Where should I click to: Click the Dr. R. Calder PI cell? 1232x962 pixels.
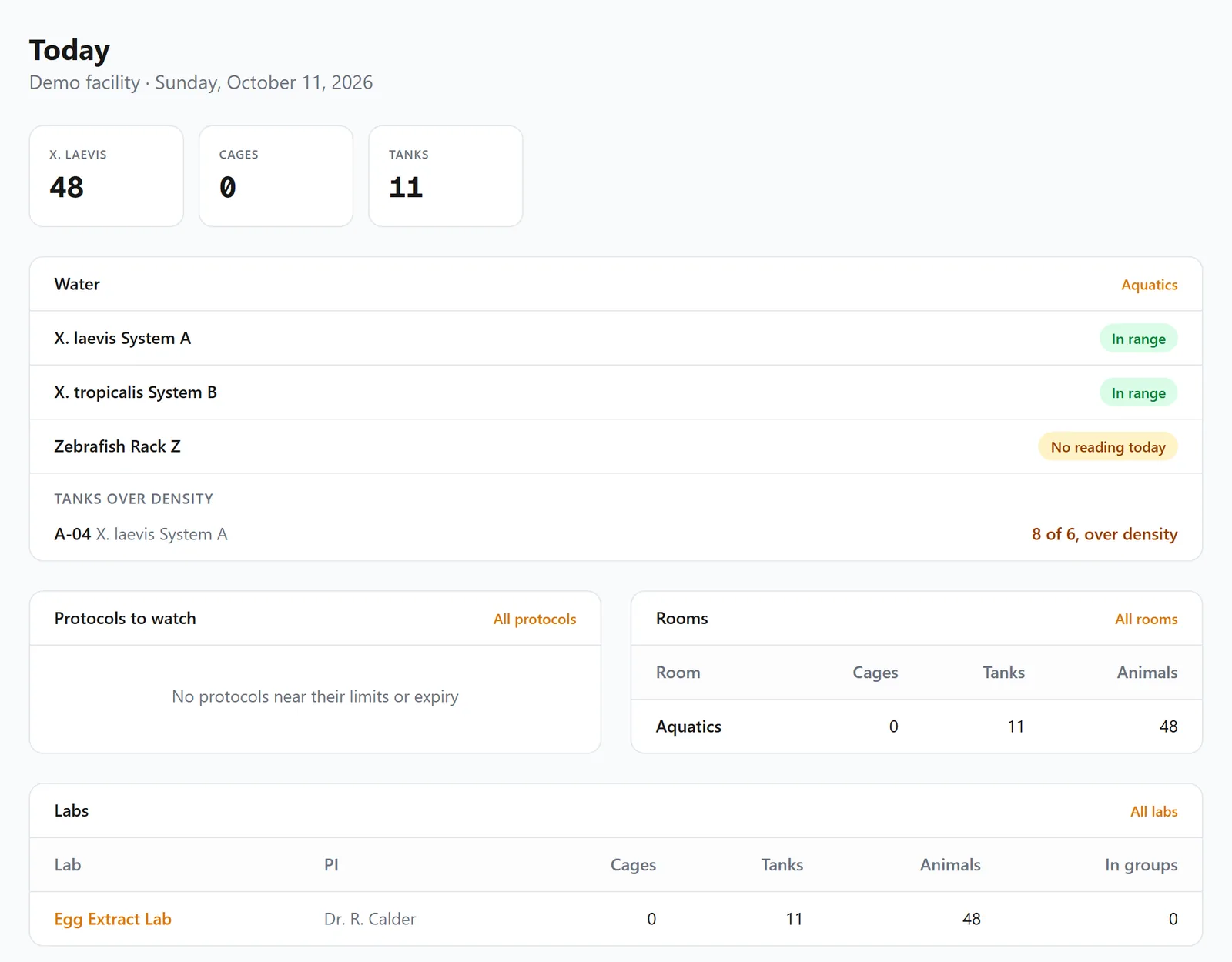coord(370,919)
